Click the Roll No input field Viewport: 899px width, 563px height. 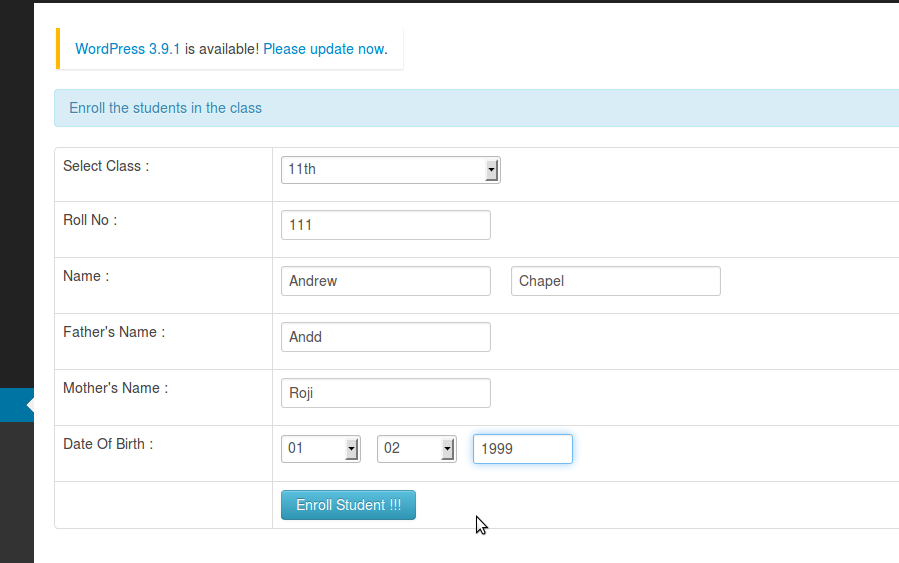[x=385, y=225]
